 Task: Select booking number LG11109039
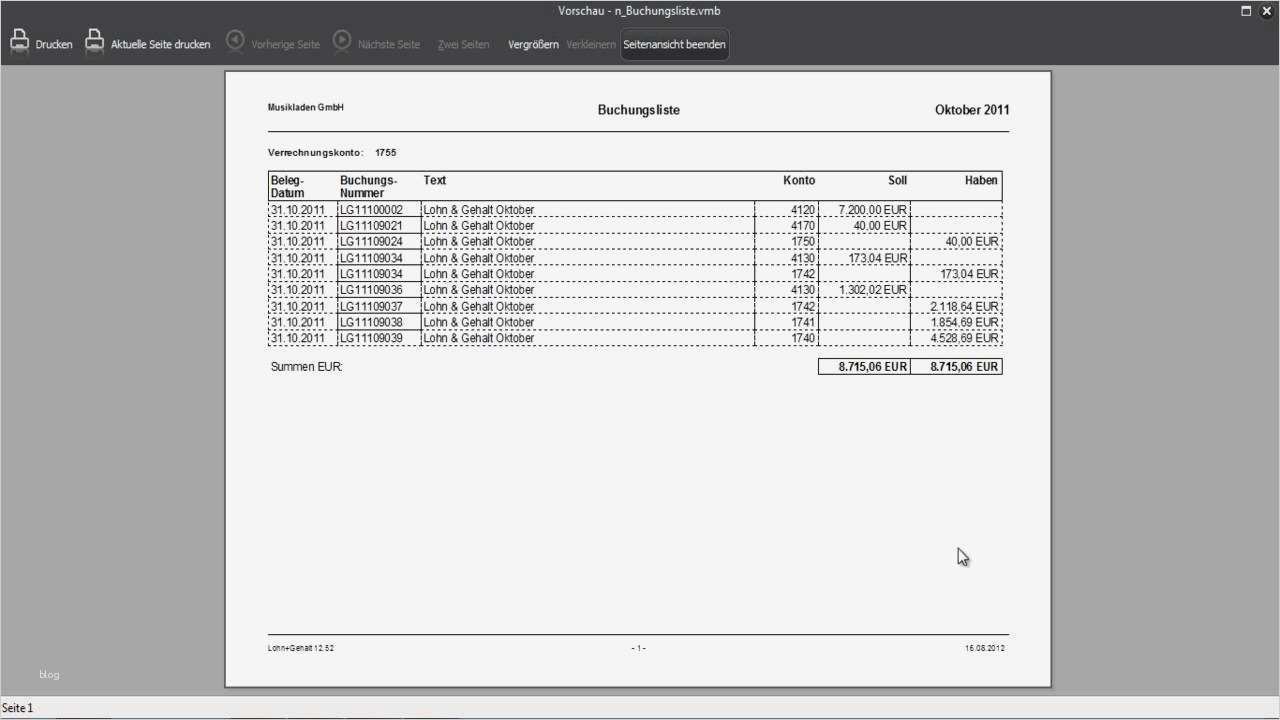tap(372, 339)
